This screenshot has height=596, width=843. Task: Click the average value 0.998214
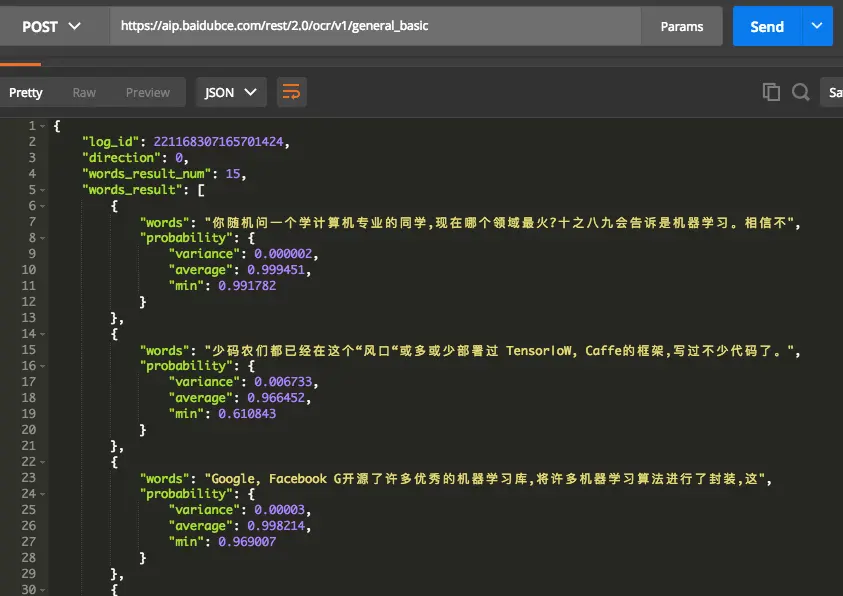tap(276, 526)
